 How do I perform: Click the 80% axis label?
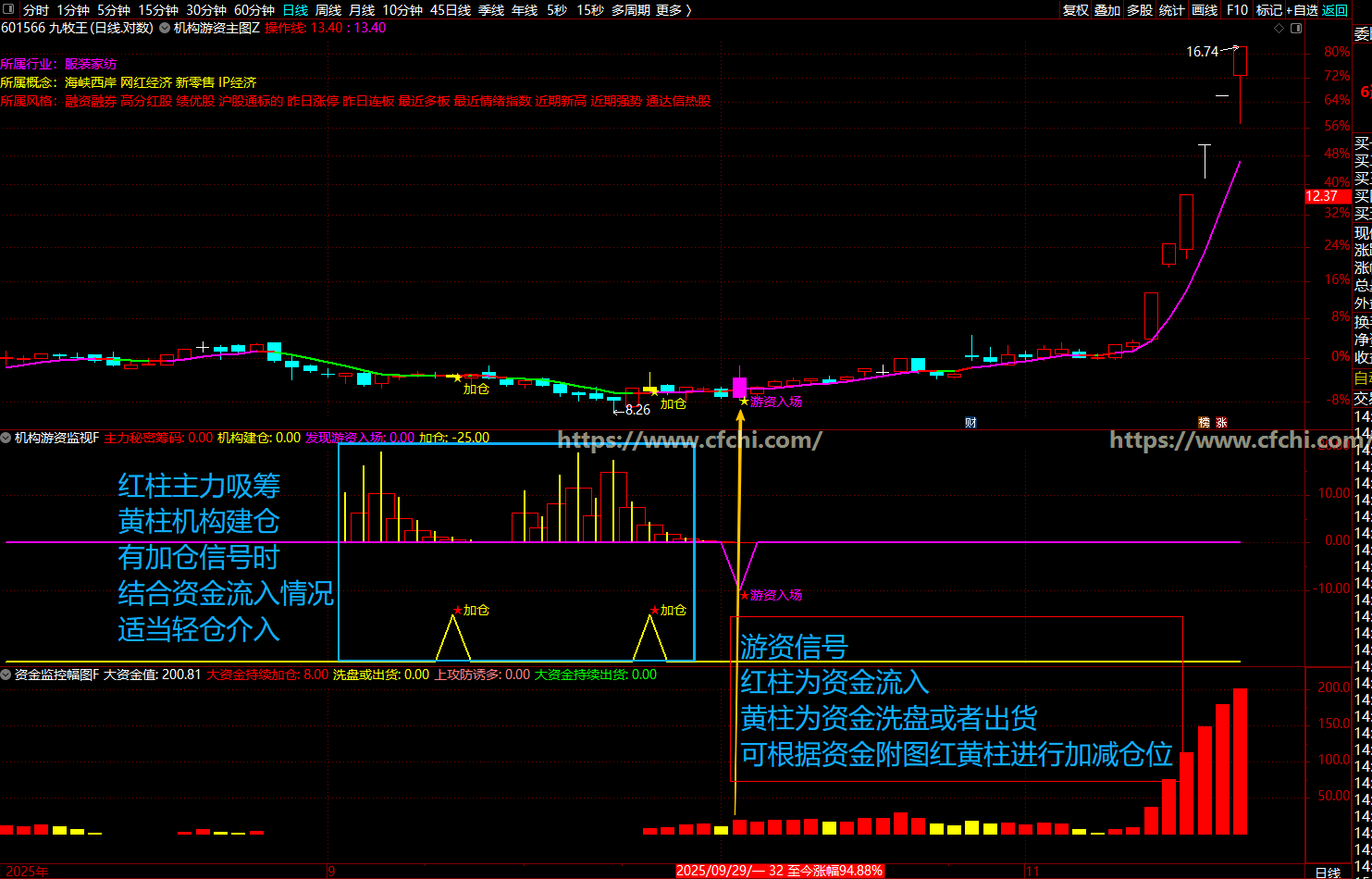(1337, 52)
